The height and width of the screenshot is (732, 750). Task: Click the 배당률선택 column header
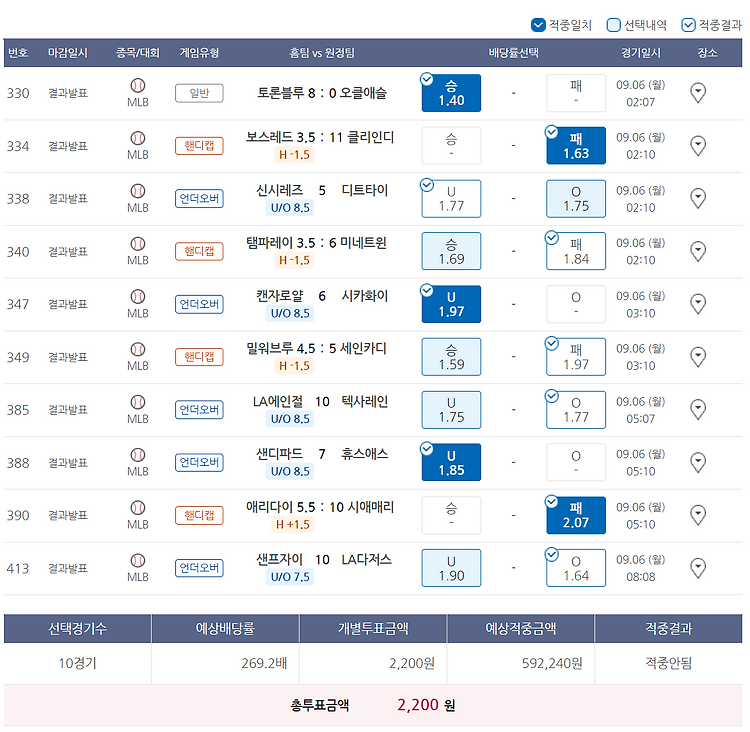tap(513, 53)
